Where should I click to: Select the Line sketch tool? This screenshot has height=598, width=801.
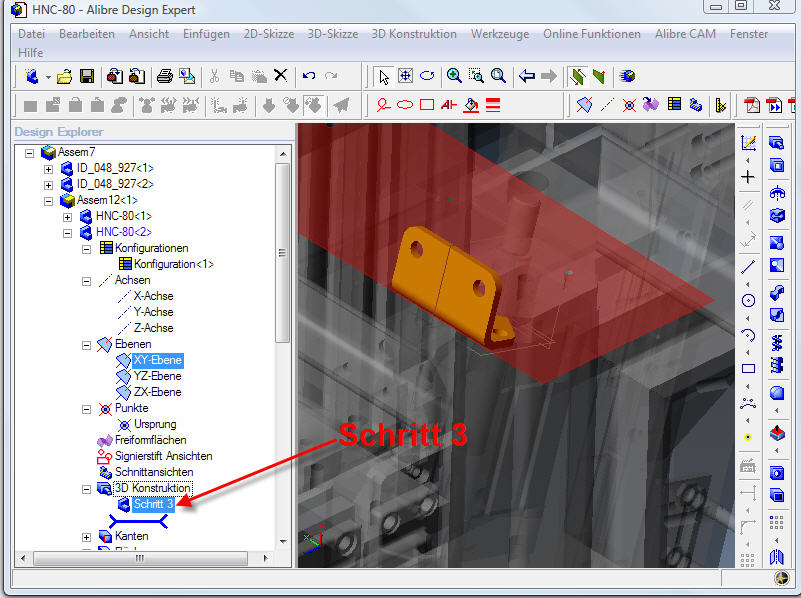(x=748, y=267)
